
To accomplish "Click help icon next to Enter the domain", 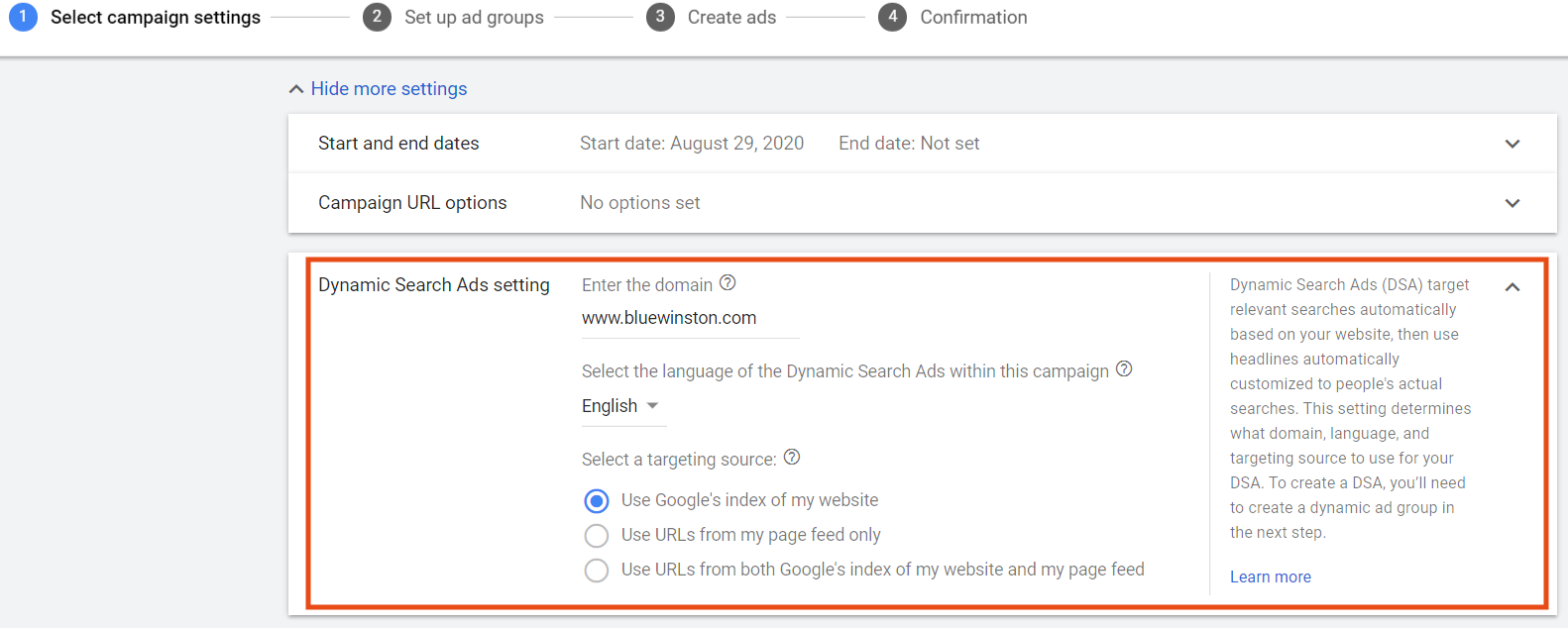I will pyautogui.click(x=728, y=283).
